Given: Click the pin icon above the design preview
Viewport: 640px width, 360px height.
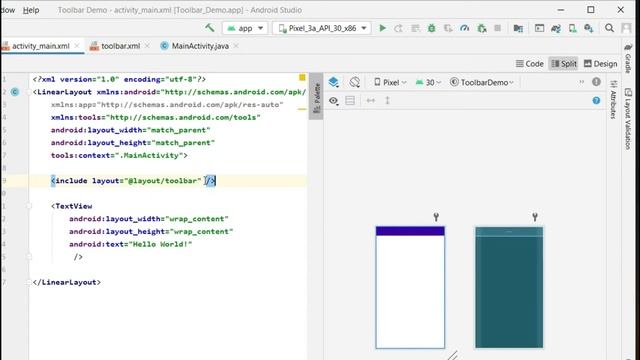Looking at the screenshot, I should [436, 217].
